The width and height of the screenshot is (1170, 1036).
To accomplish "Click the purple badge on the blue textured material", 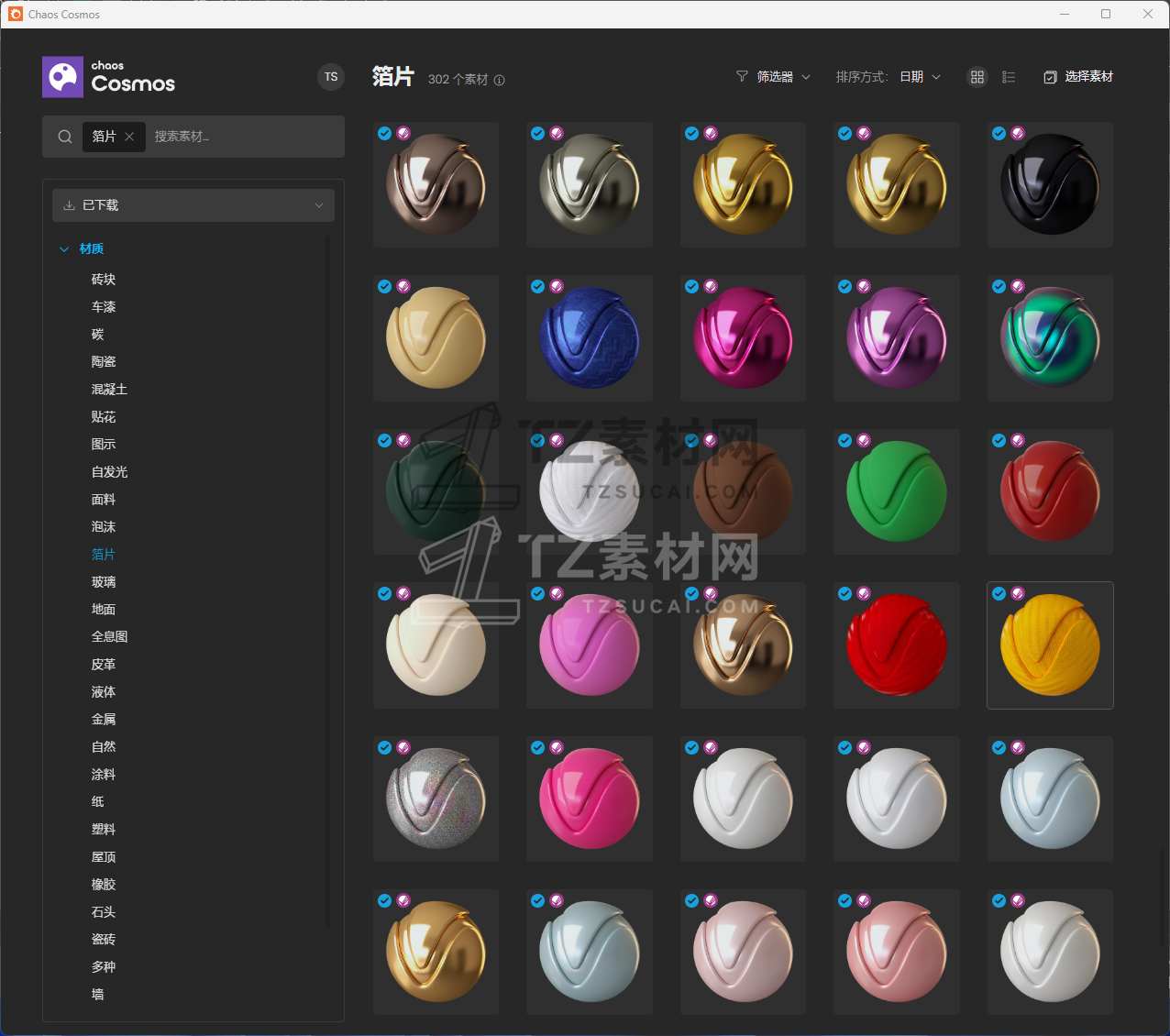I will [x=557, y=286].
